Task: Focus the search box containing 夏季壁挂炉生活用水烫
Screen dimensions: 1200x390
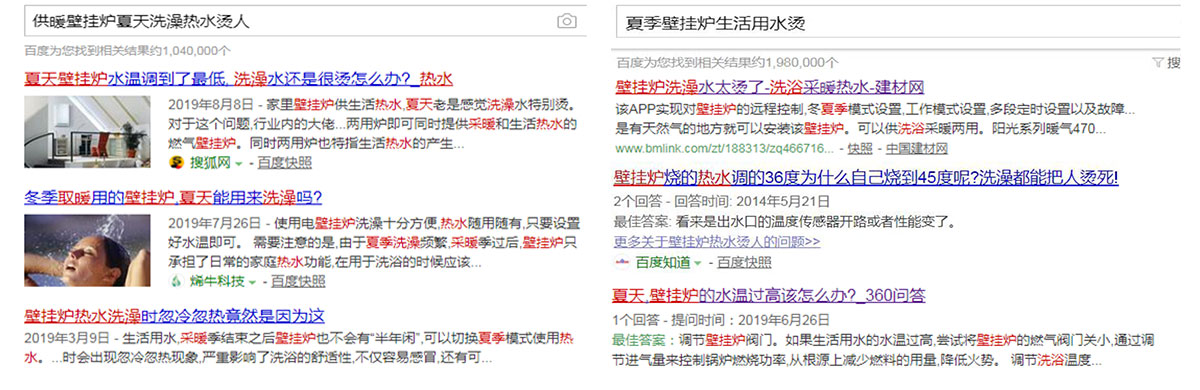Action: 900,22
